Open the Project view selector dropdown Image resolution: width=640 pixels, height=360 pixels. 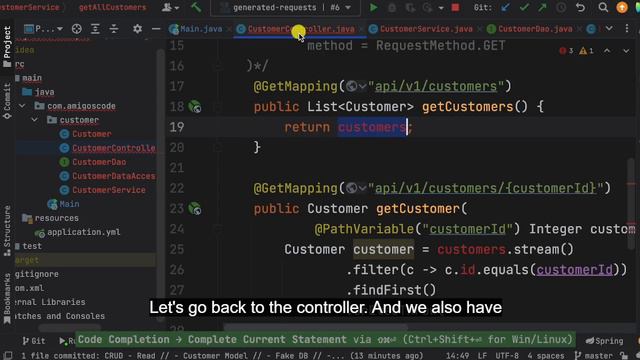[43, 29]
